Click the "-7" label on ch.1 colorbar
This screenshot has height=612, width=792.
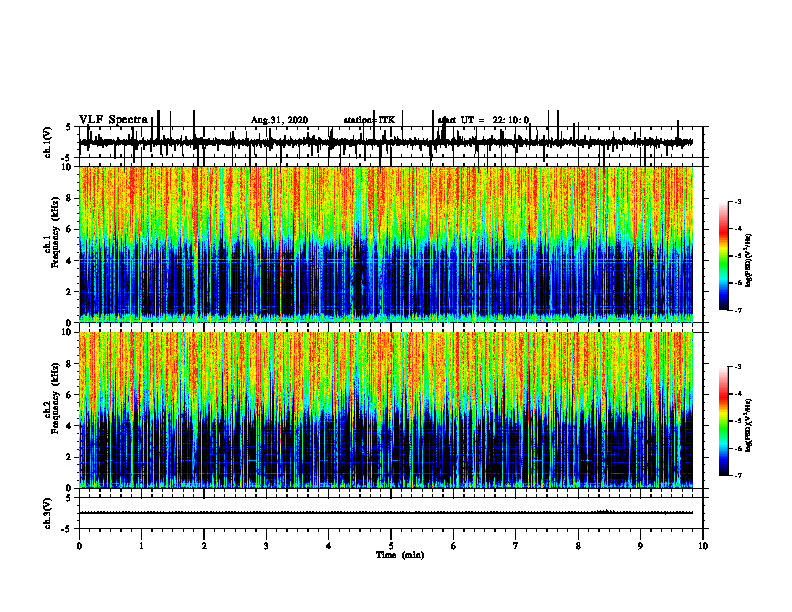tap(737, 310)
